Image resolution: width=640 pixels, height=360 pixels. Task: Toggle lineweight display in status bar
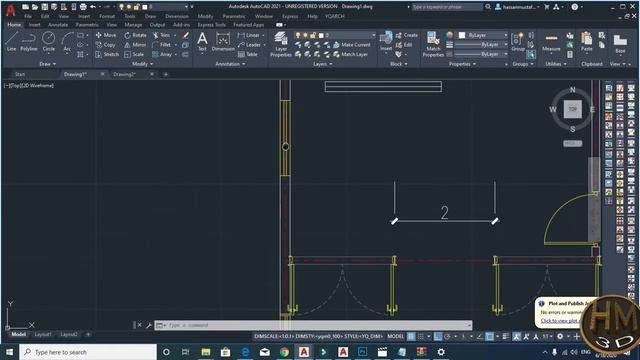pyautogui.click(x=506, y=336)
